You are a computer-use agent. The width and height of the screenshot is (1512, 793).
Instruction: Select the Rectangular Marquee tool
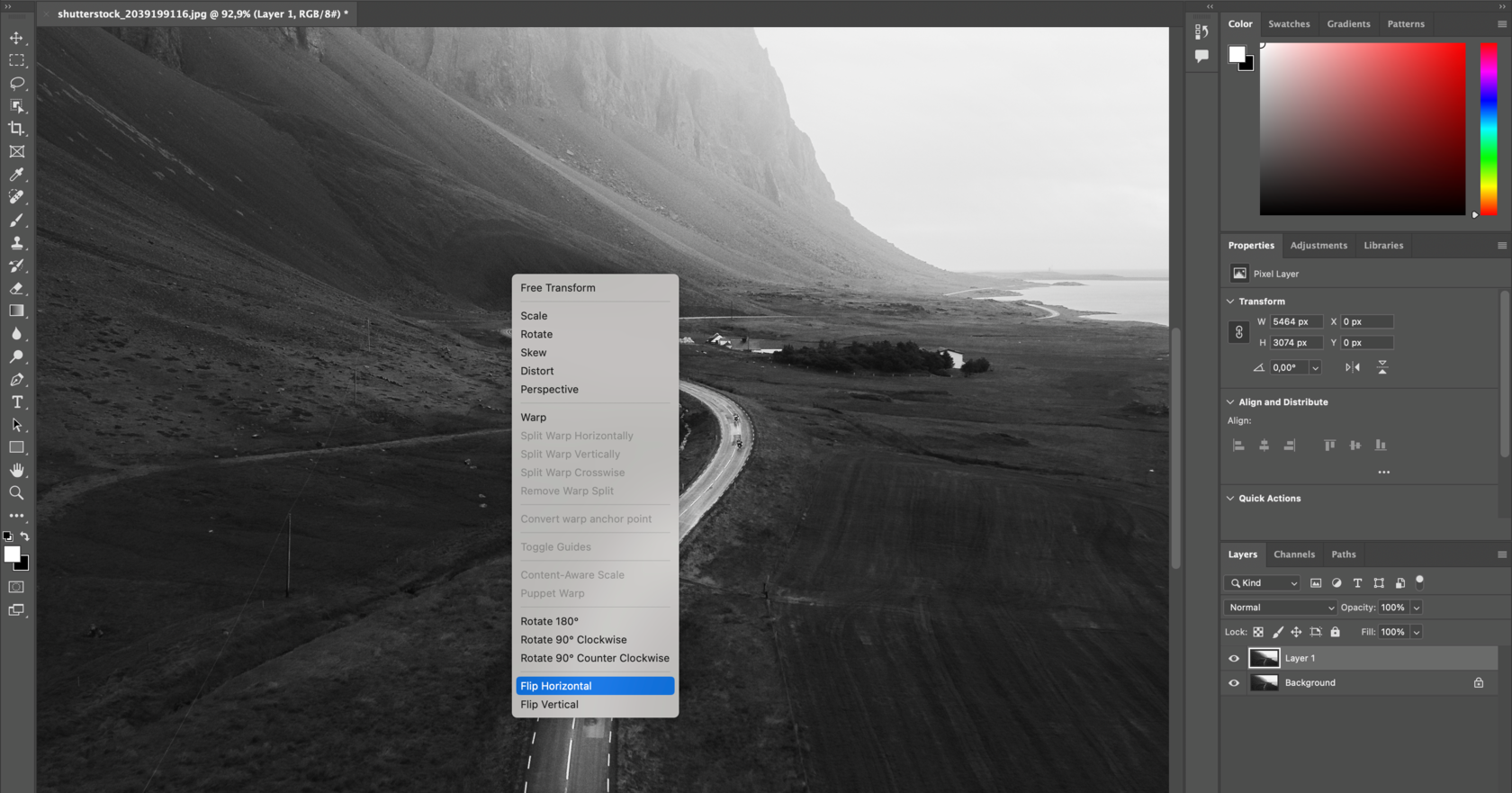(16, 60)
